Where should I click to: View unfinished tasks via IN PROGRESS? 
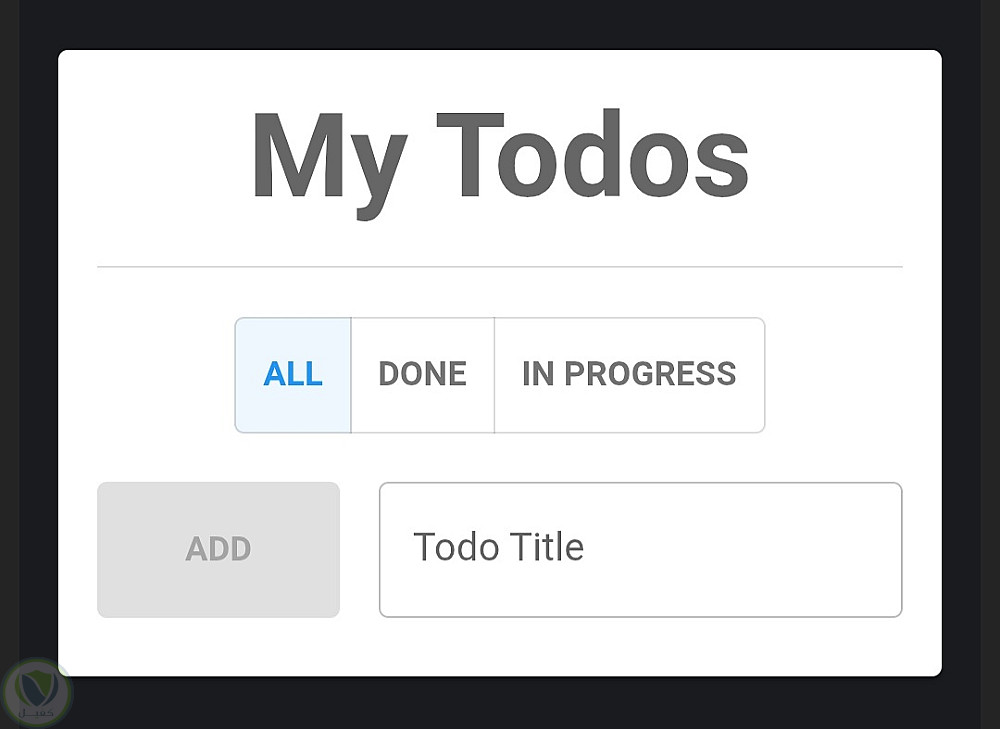pyautogui.click(x=629, y=375)
